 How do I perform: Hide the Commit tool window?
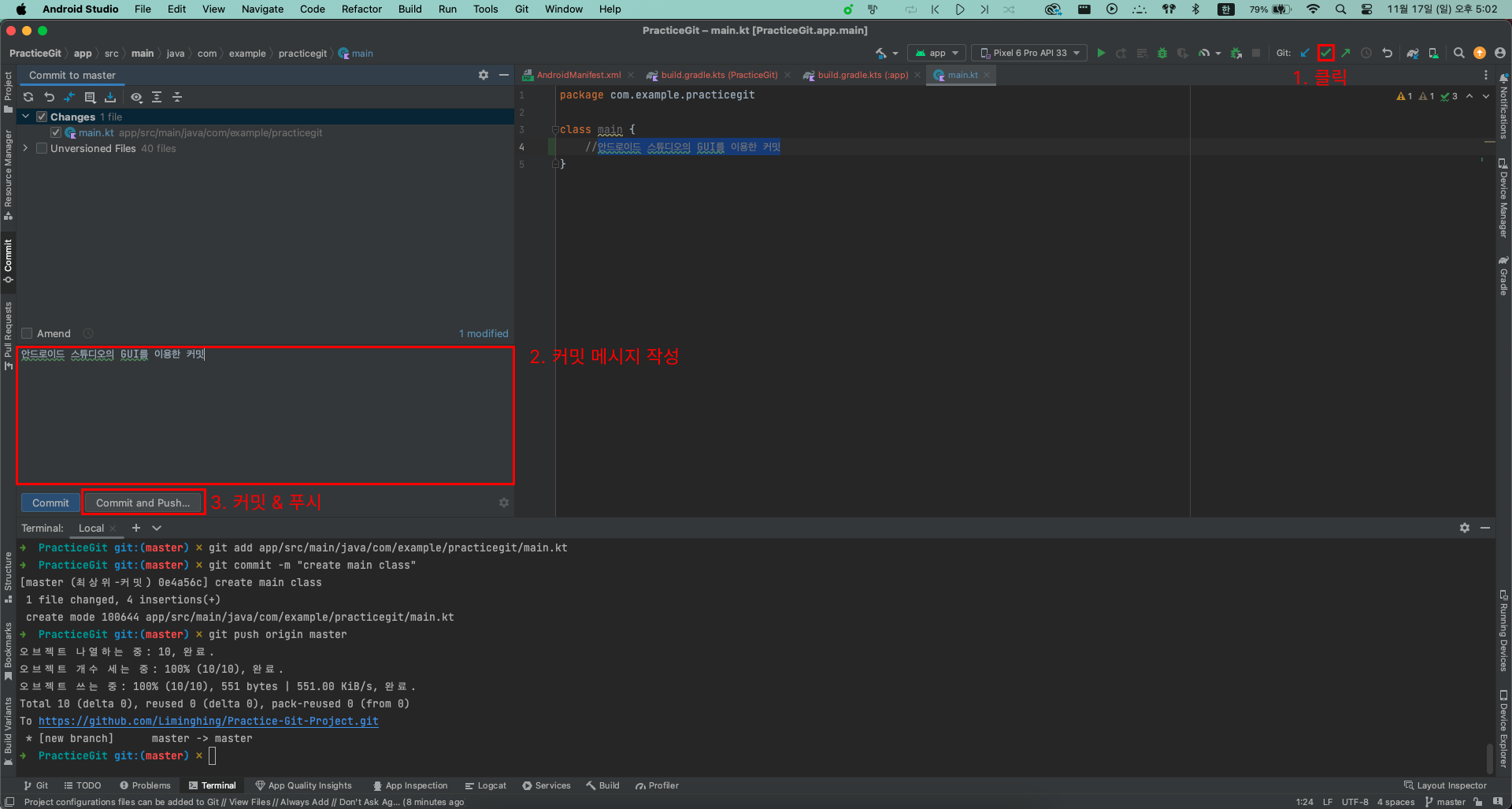(x=504, y=75)
